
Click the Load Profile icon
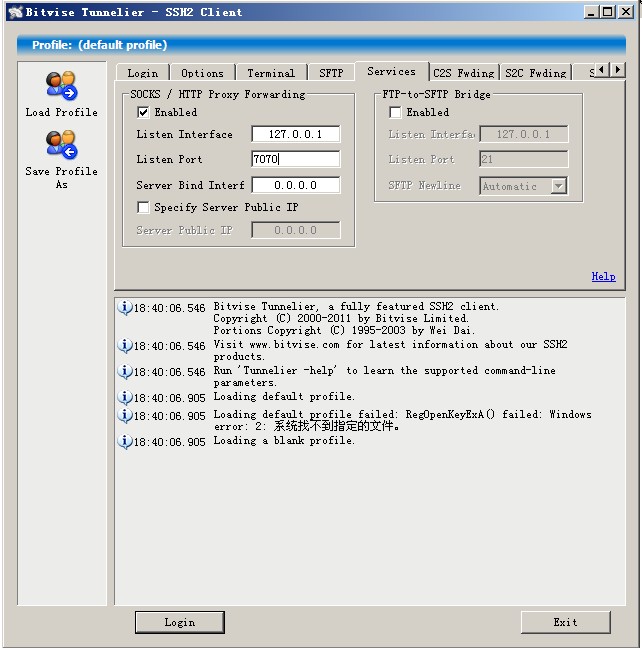click(x=62, y=86)
